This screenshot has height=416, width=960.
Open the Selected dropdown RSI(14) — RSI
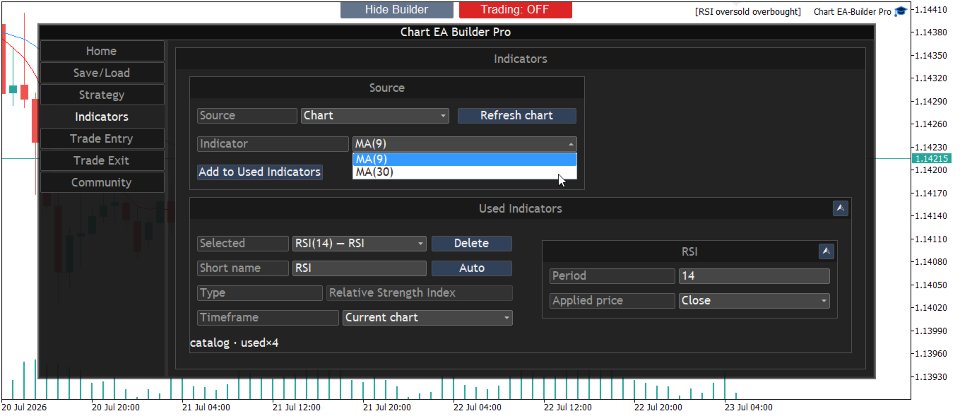coord(359,244)
